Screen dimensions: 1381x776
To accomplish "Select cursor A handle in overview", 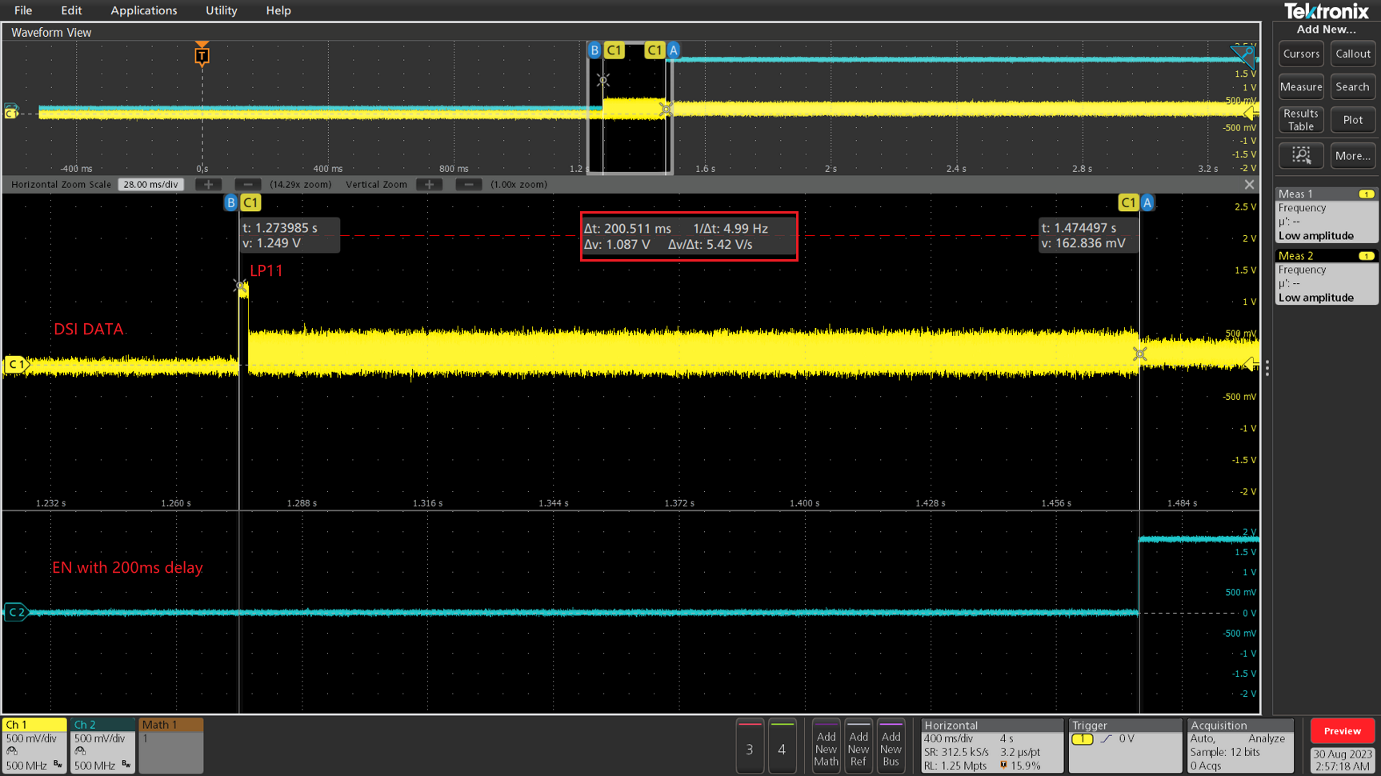I will point(673,50).
